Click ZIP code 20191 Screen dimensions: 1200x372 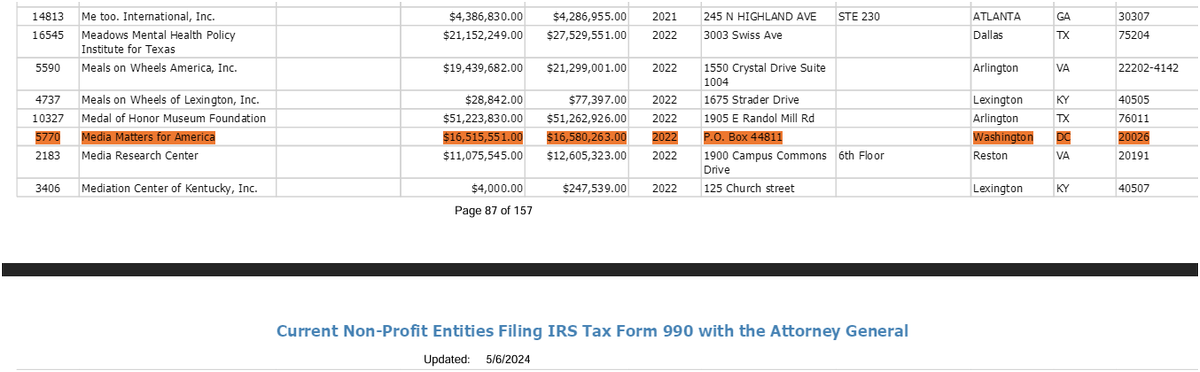[x=1135, y=155]
